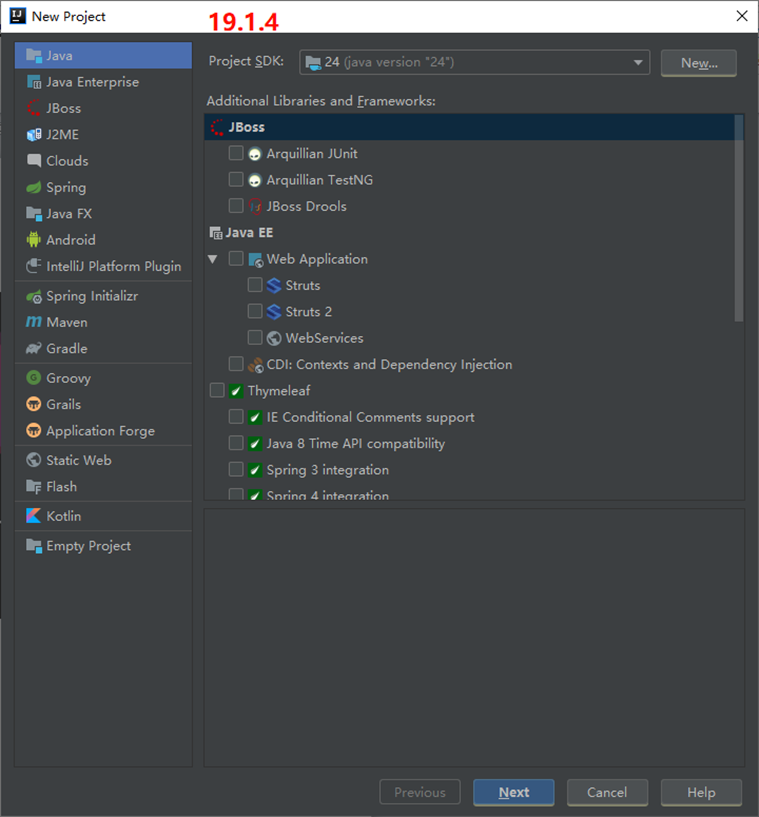759x817 pixels.
Task: Open Help from the dialog buttons
Action: [x=701, y=793]
